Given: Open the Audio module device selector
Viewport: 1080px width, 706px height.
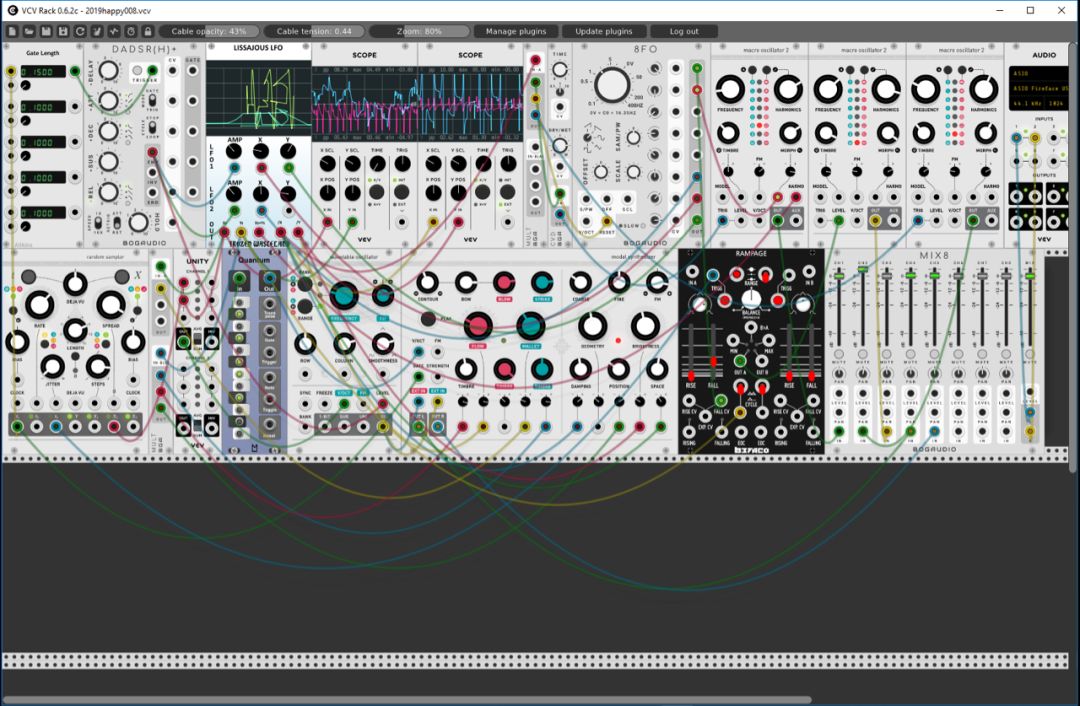Looking at the screenshot, I should tap(1037, 88).
